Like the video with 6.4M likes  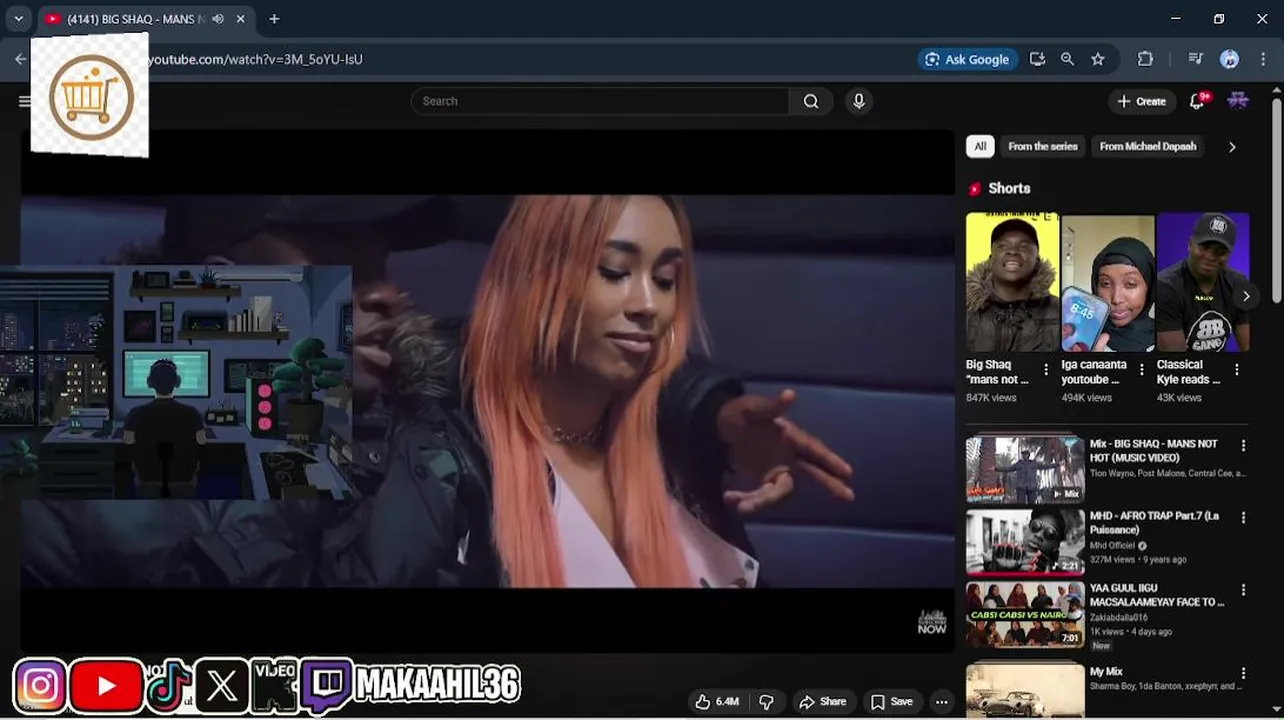(717, 702)
